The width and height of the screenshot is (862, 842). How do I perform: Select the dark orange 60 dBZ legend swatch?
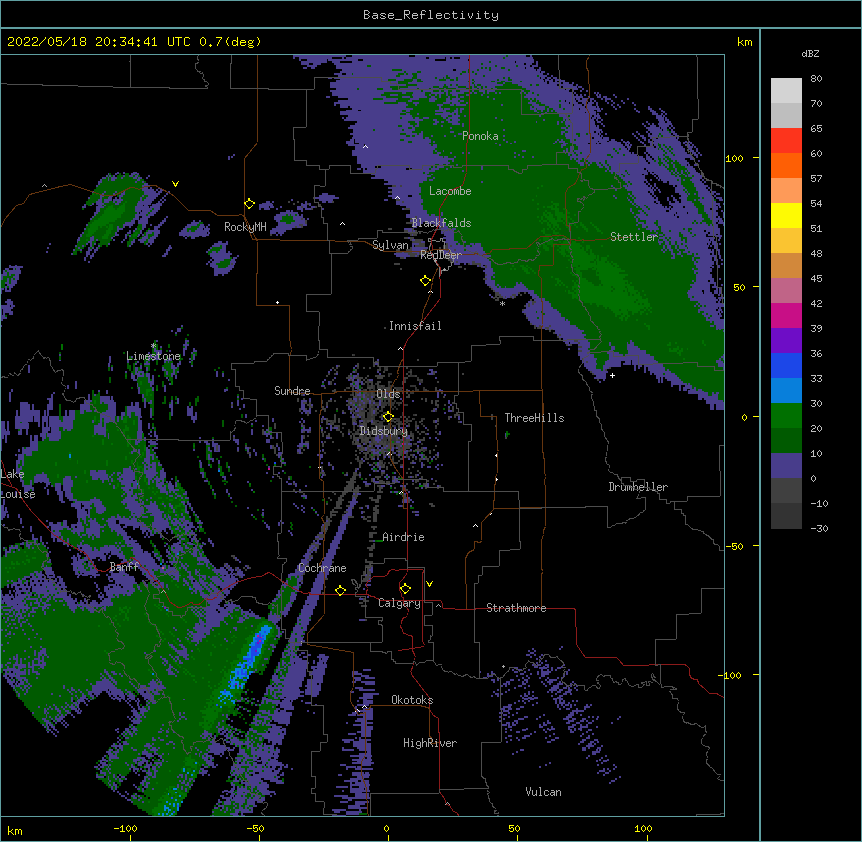(786, 165)
